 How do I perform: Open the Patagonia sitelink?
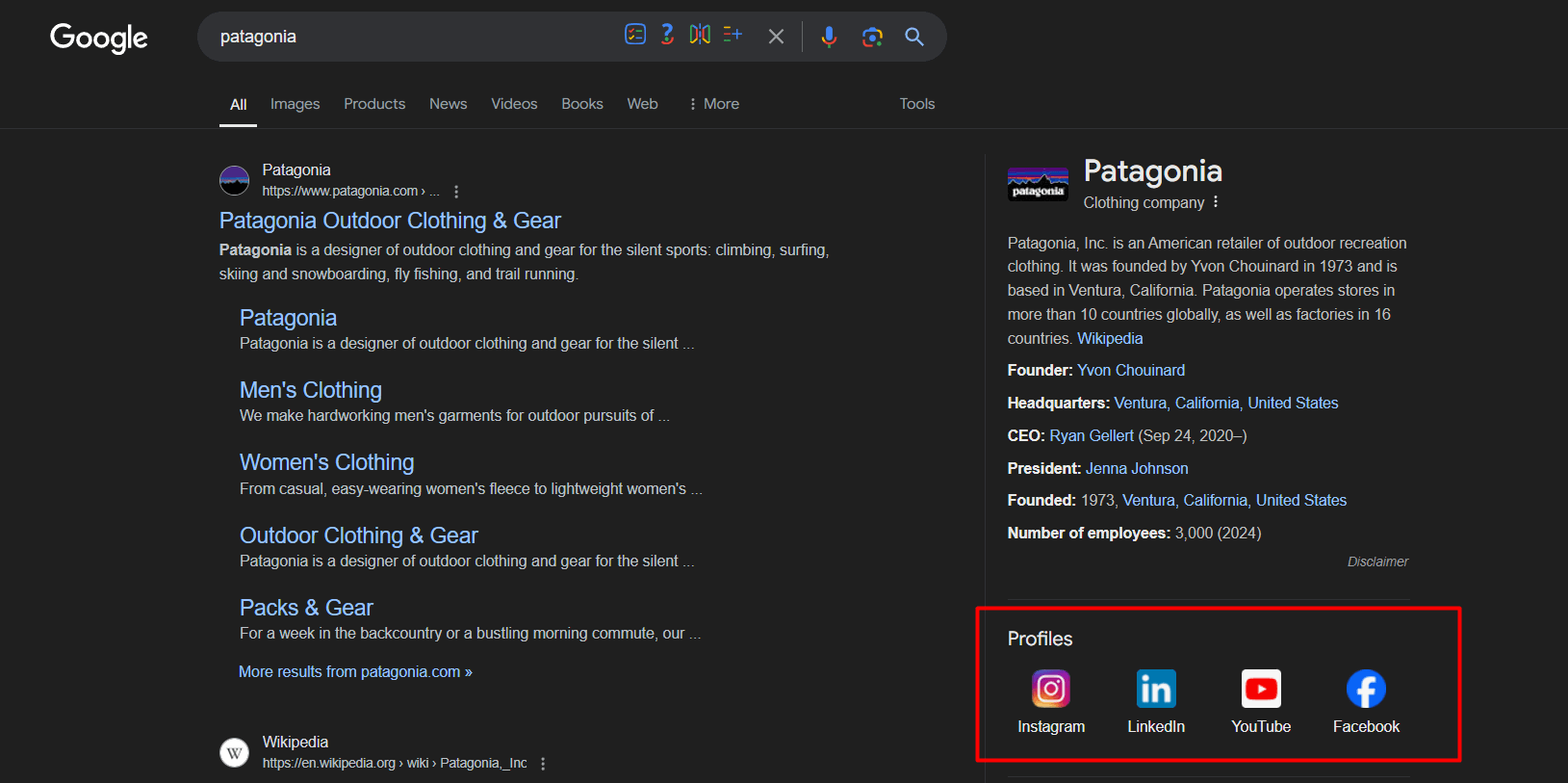[288, 318]
